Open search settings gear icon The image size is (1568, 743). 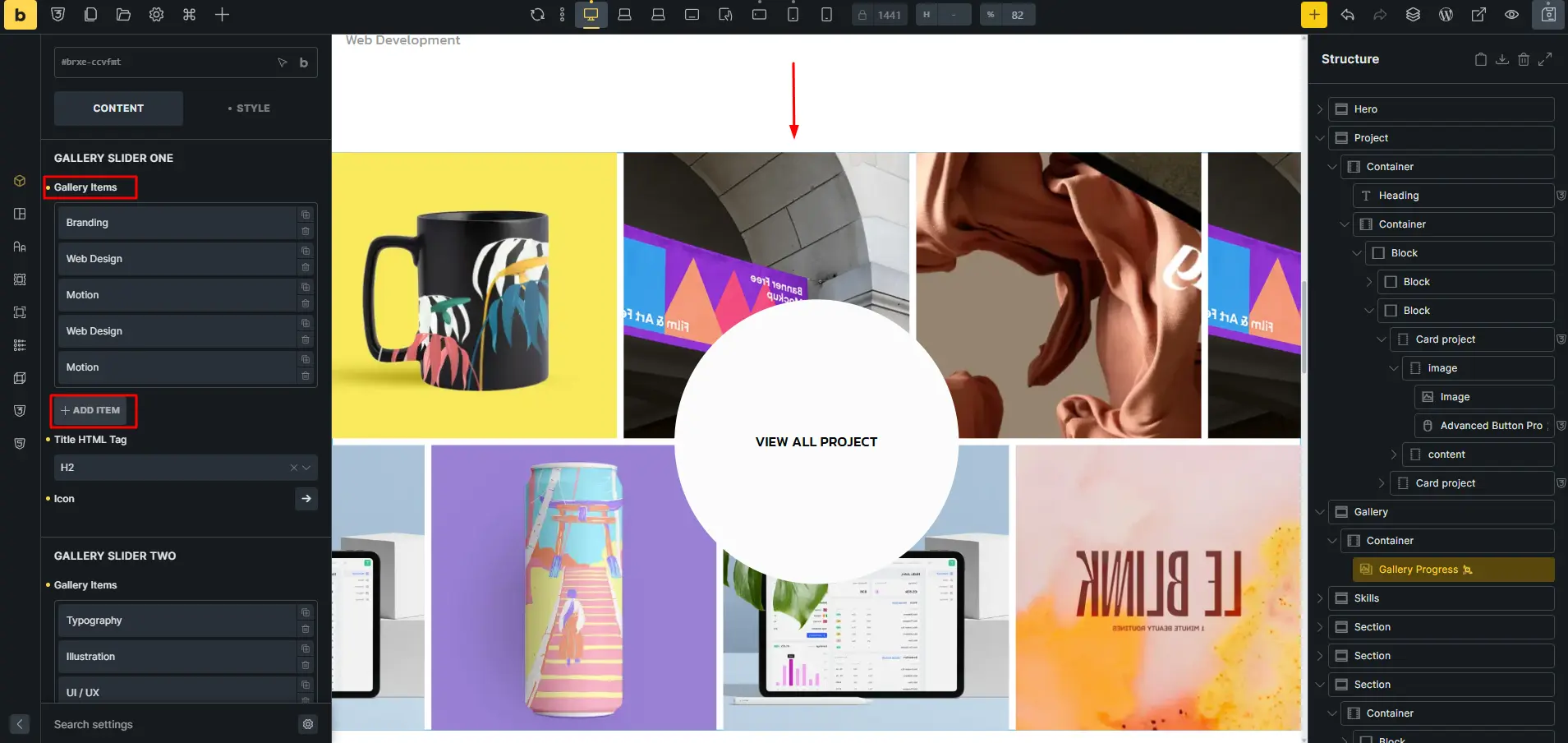coord(308,724)
